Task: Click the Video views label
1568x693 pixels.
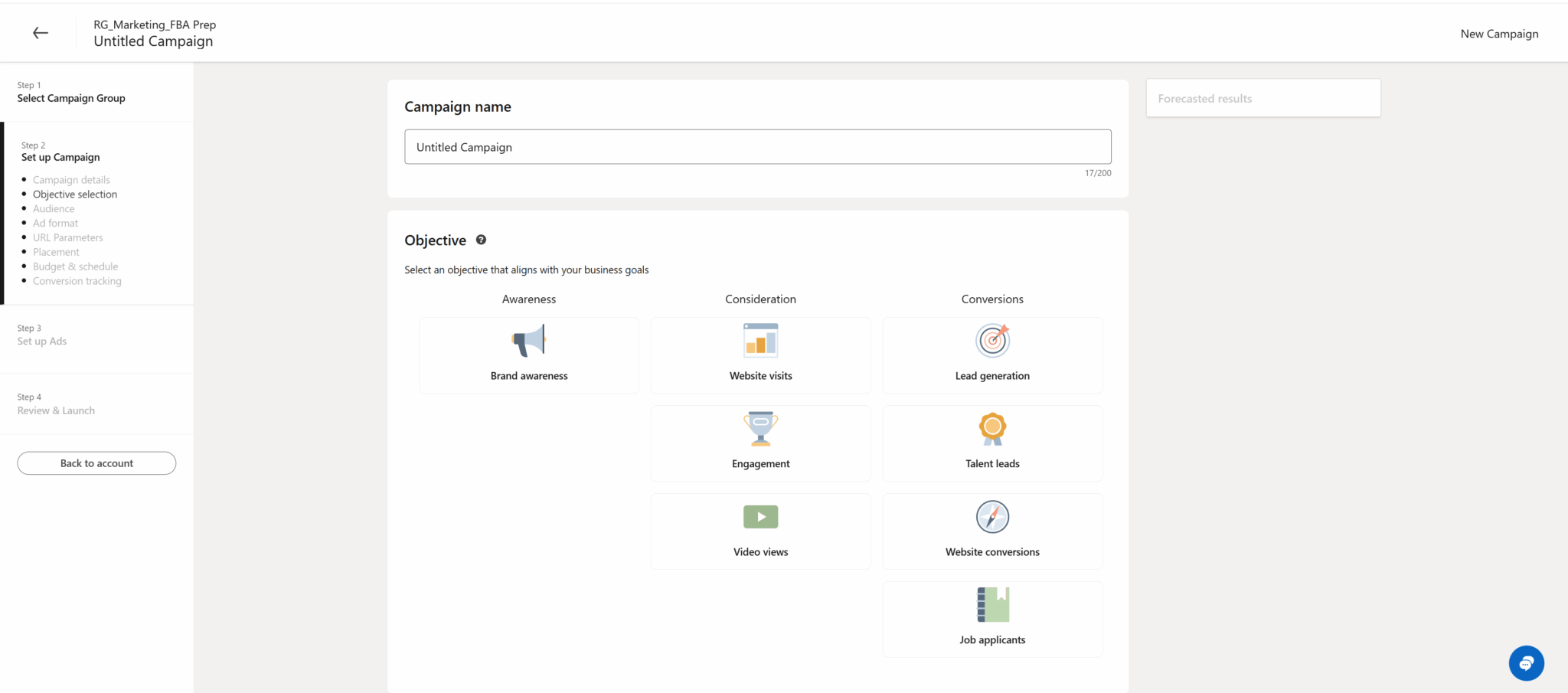Action: [761, 552]
